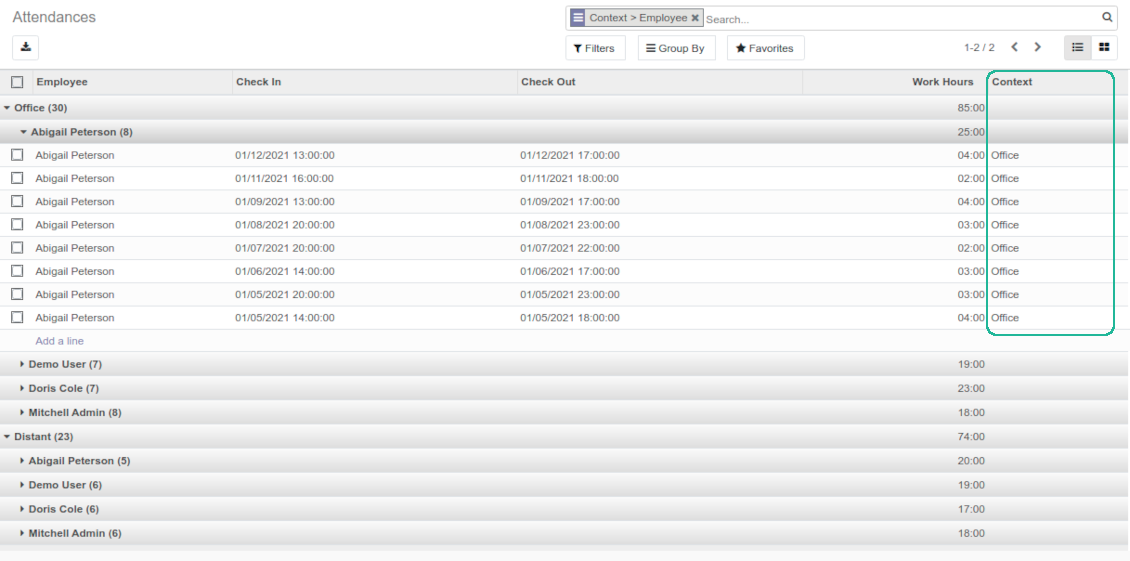Check the 01/05/2021 14:00:00 row checkbox
The width and height of the screenshot is (1130, 561).
tap(17, 317)
